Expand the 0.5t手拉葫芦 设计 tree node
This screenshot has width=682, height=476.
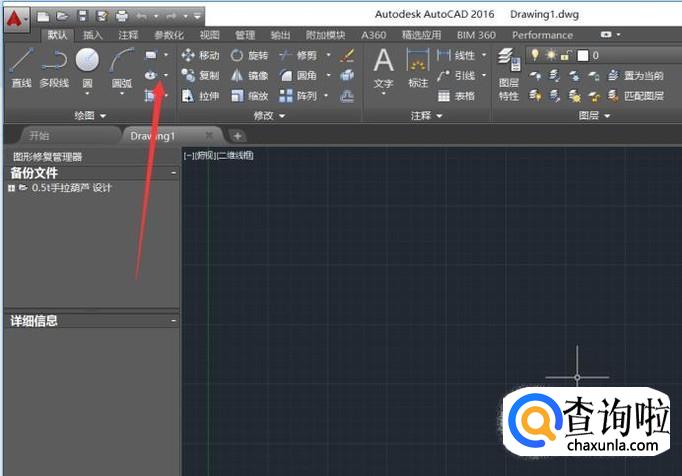click(12, 188)
